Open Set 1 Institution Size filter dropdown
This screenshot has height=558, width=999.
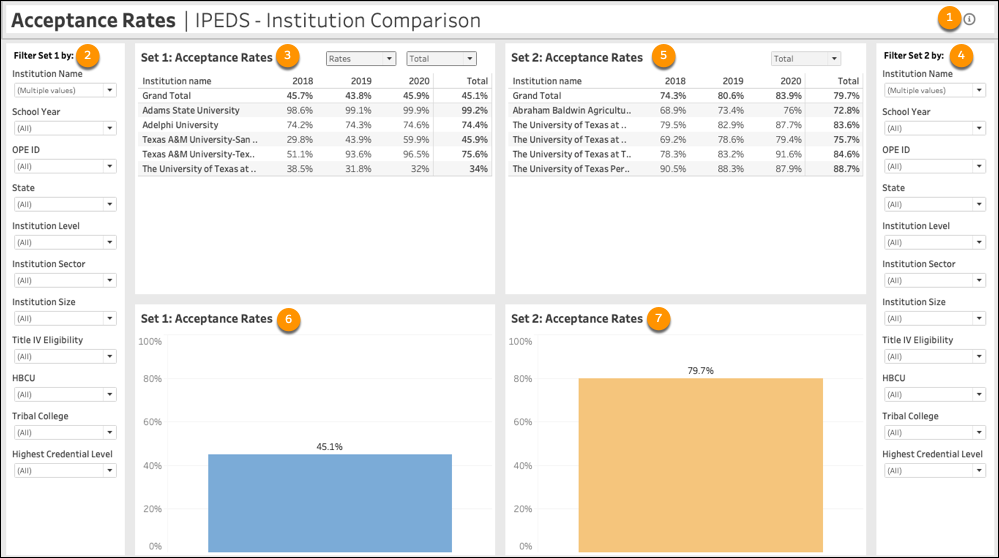[64, 318]
